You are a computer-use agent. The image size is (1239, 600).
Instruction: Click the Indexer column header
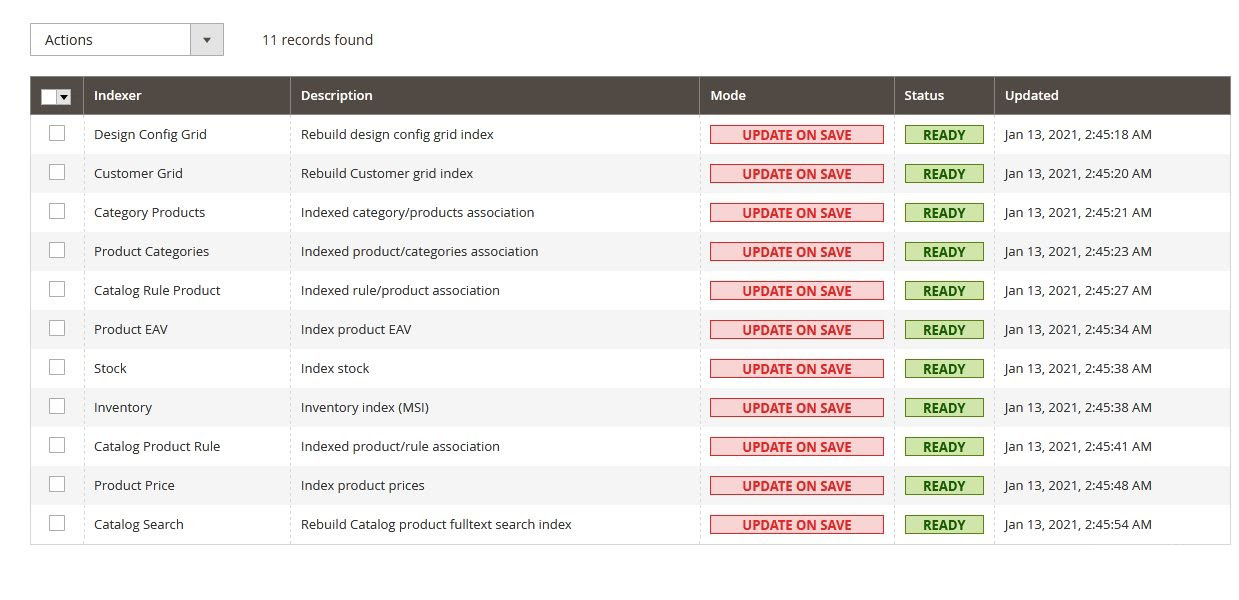tap(118, 96)
